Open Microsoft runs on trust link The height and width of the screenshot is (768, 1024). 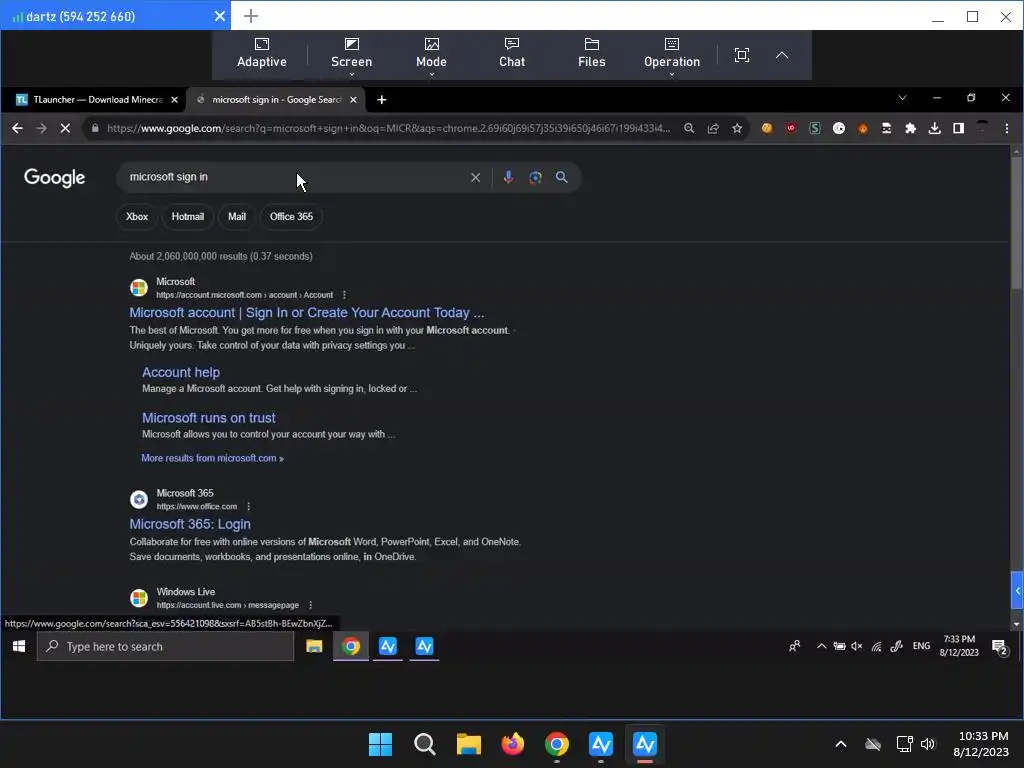(x=208, y=418)
